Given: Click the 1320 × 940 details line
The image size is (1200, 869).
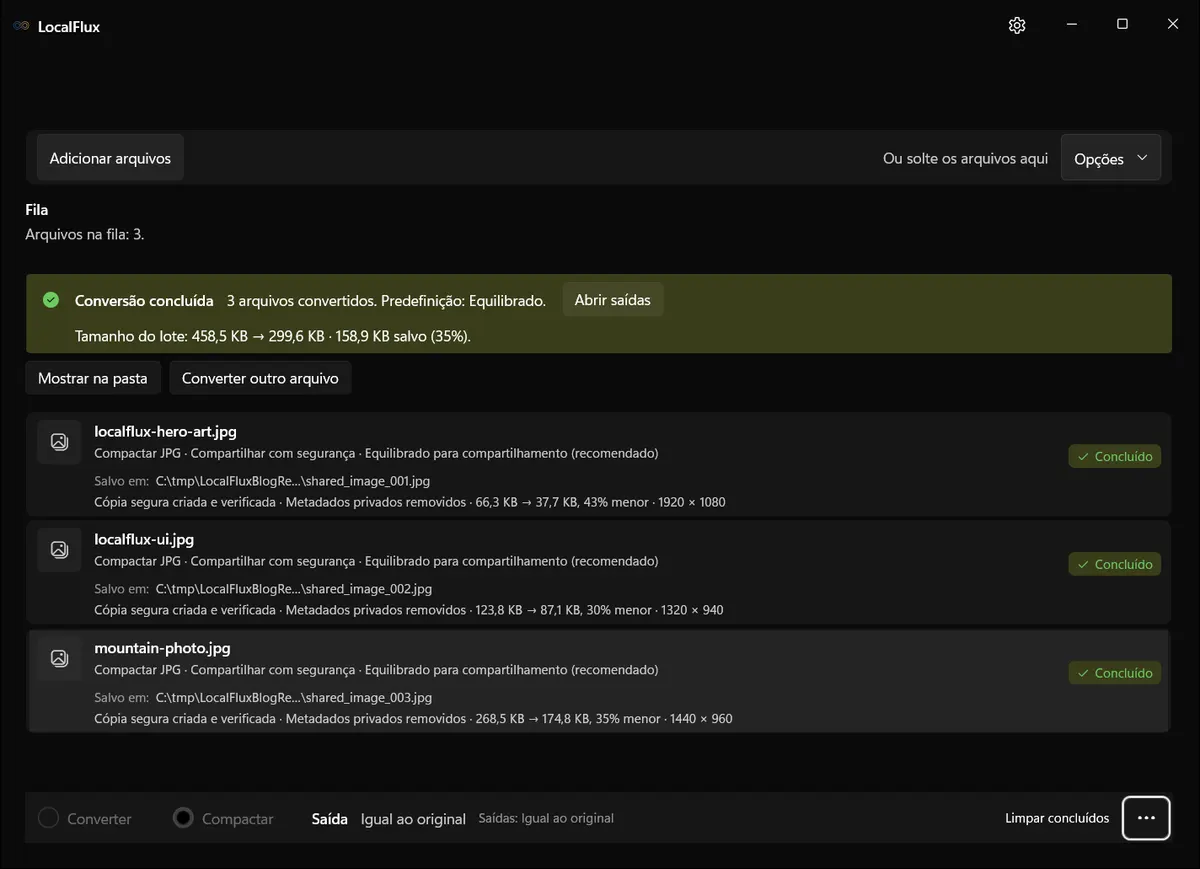Looking at the screenshot, I should (x=409, y=610).
